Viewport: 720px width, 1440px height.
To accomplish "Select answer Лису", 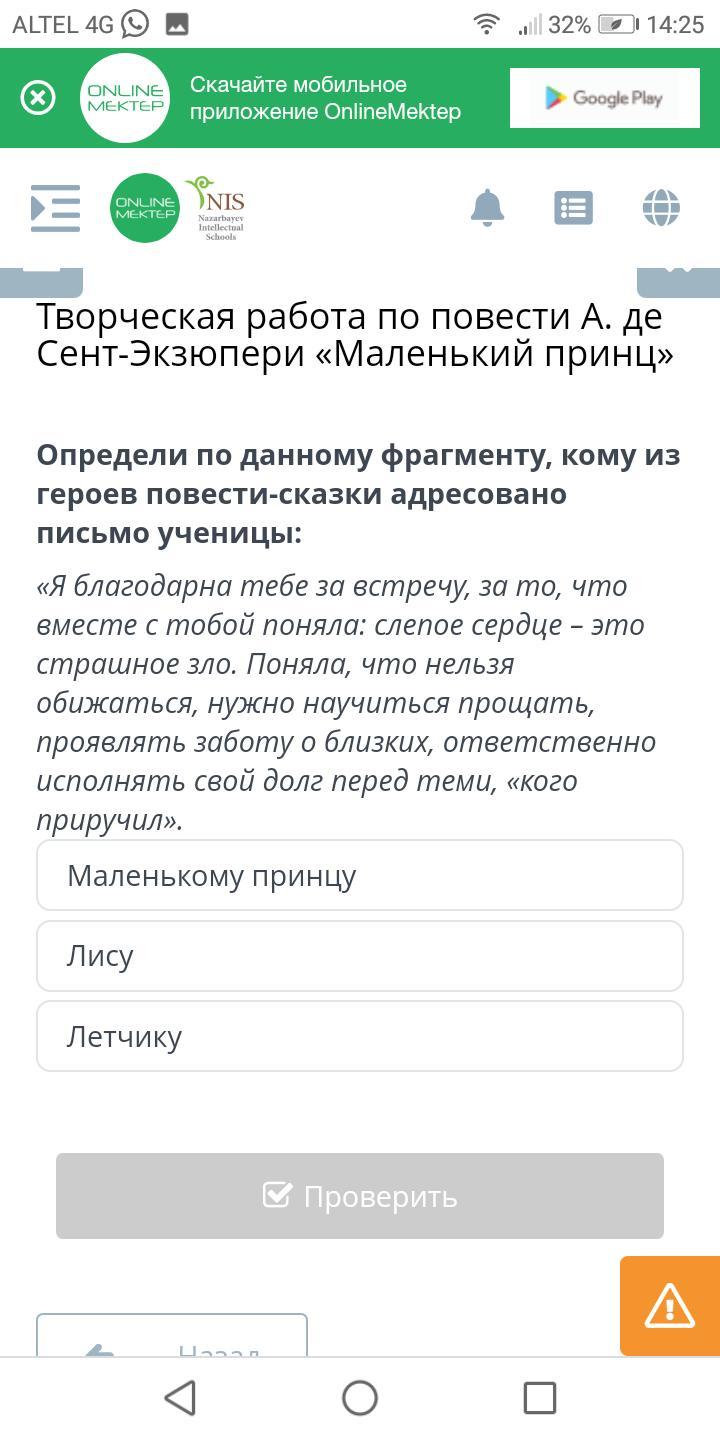I will [x=360, y=956].
